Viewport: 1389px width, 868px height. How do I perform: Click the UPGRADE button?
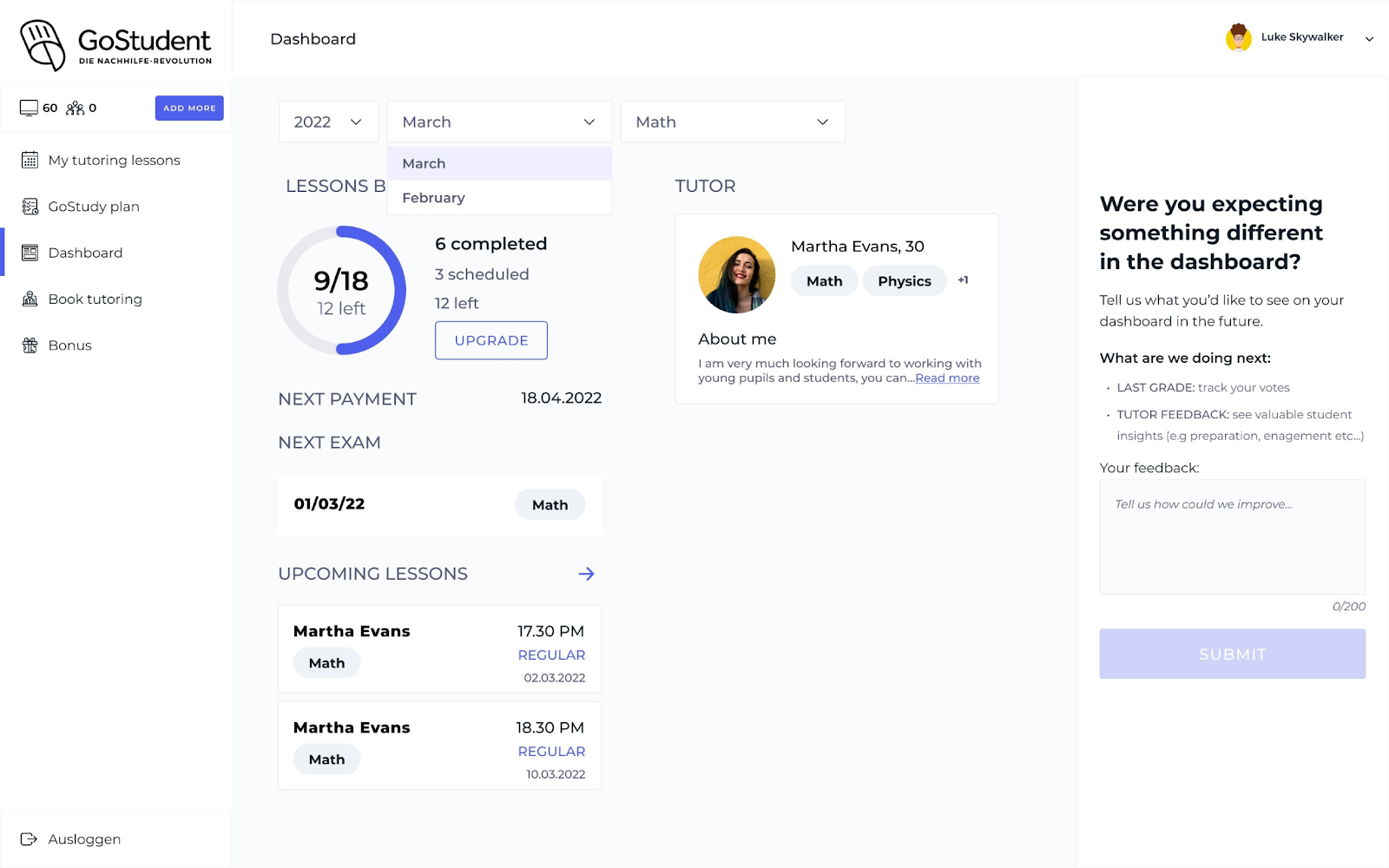pos(490,340)
